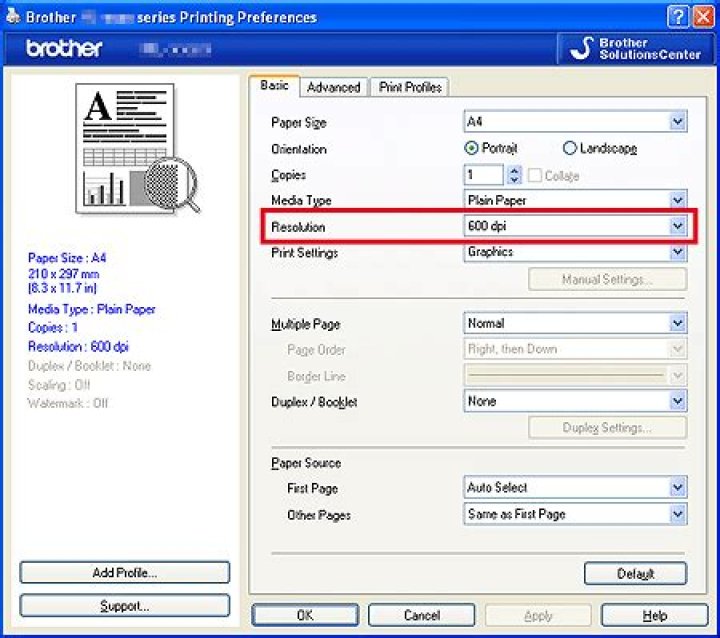Click the page layout preview thumbnail
Image resolution: width=720 pixels, height=638 pixels.
137,148
